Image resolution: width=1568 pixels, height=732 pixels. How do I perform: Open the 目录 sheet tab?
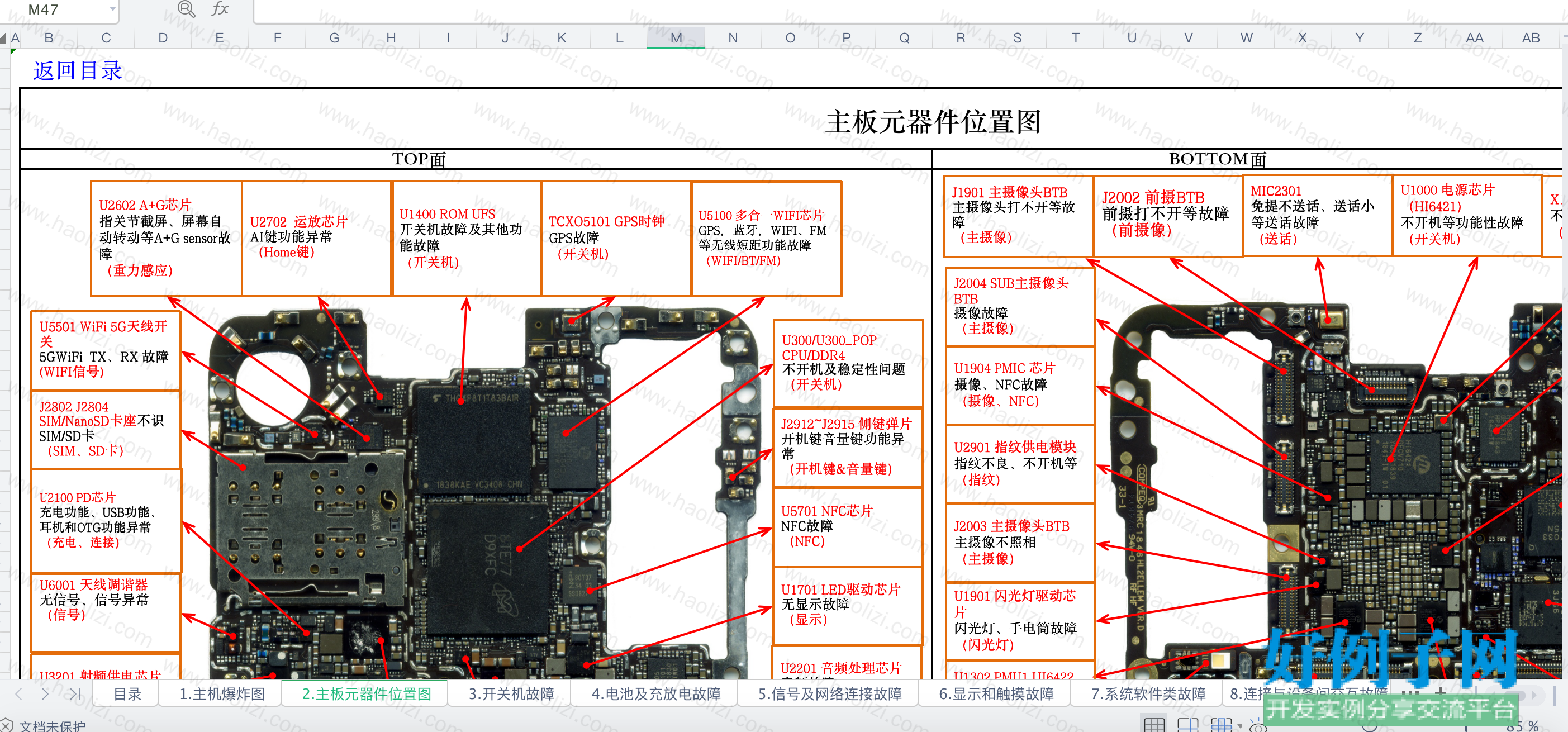[127, 693]
